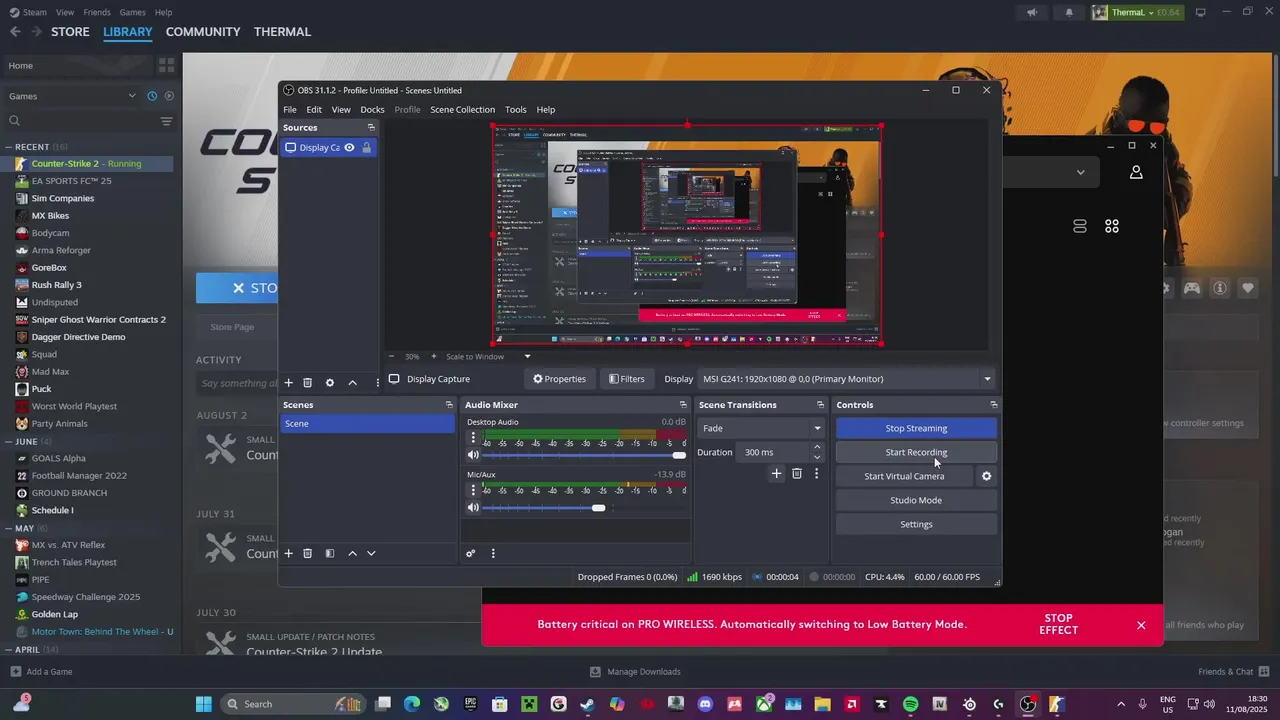This screenshot has width=1280, height=720.
Task: Move scene up arrow in Scenes dock
Action: 352,553
